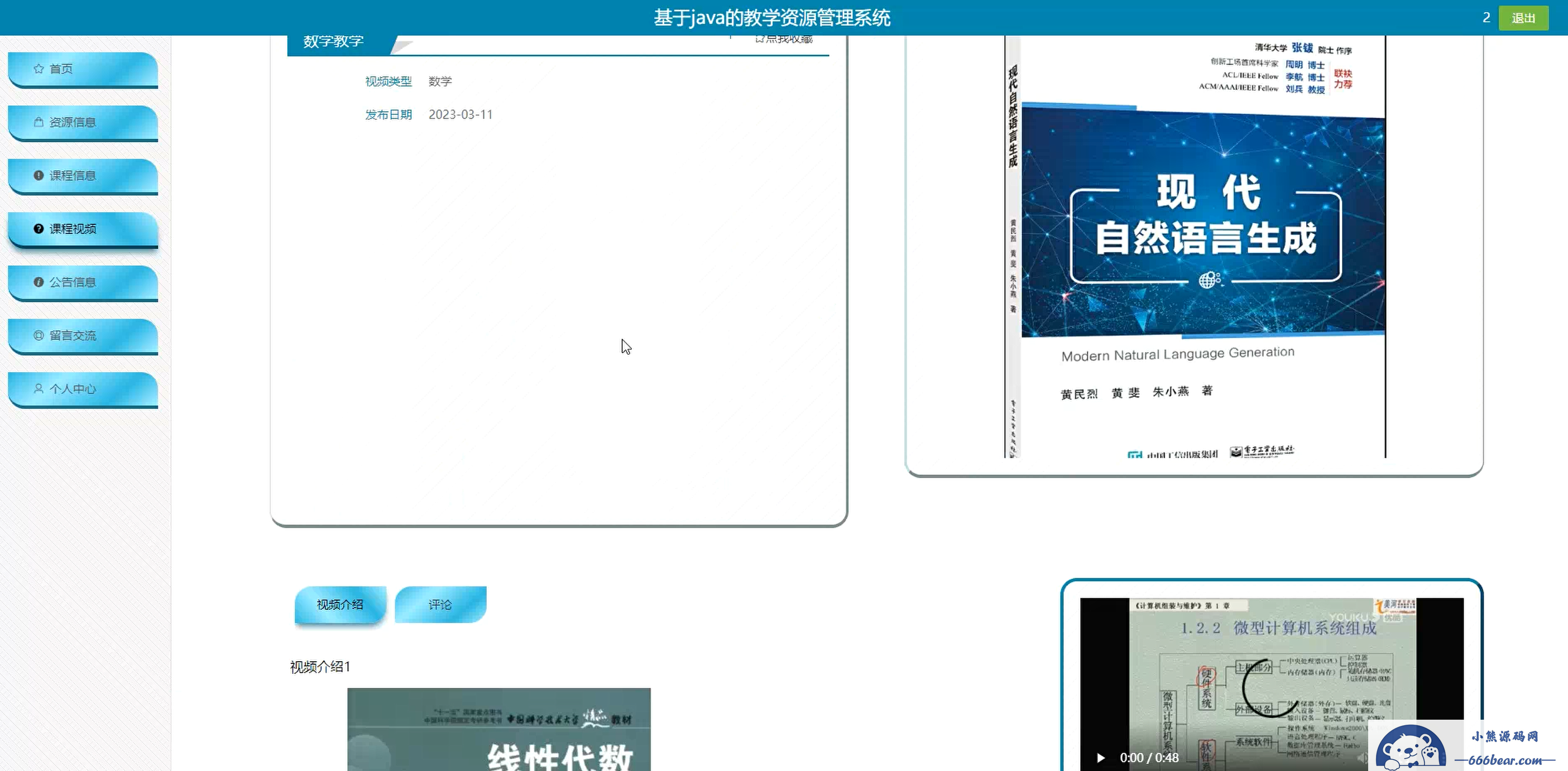This screenshot has height=771, width=1568.
Task: Click the bag icon beside 资源信息
Action: (39, 122)
